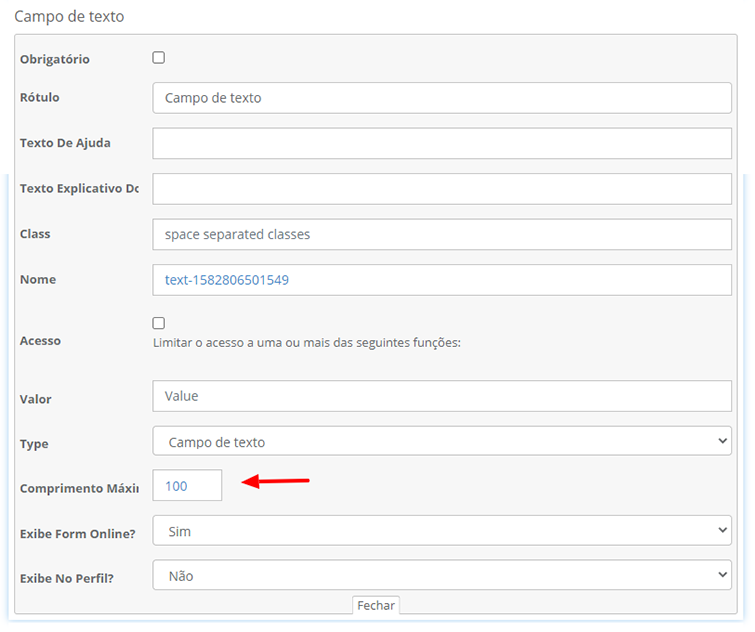Open the Type dropdown

point(441,441)
